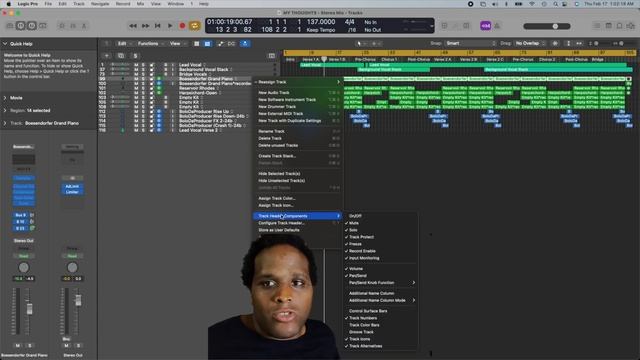The width and height of the screenshot is (640, 360).
Task: Solo the Background Vocal Stack track
Action: click(143, 69)
